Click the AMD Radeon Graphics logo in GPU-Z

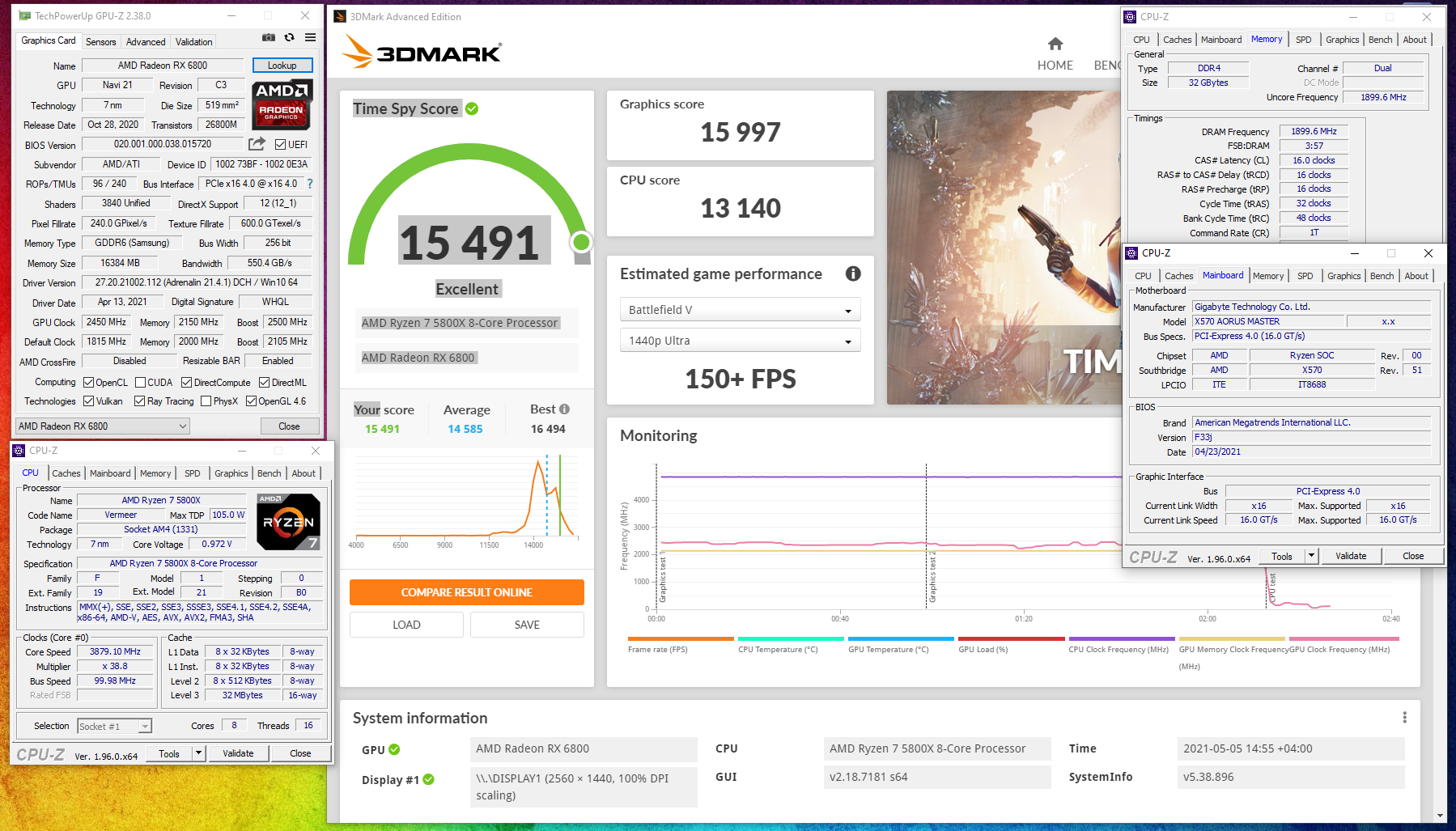coord(282,104)
